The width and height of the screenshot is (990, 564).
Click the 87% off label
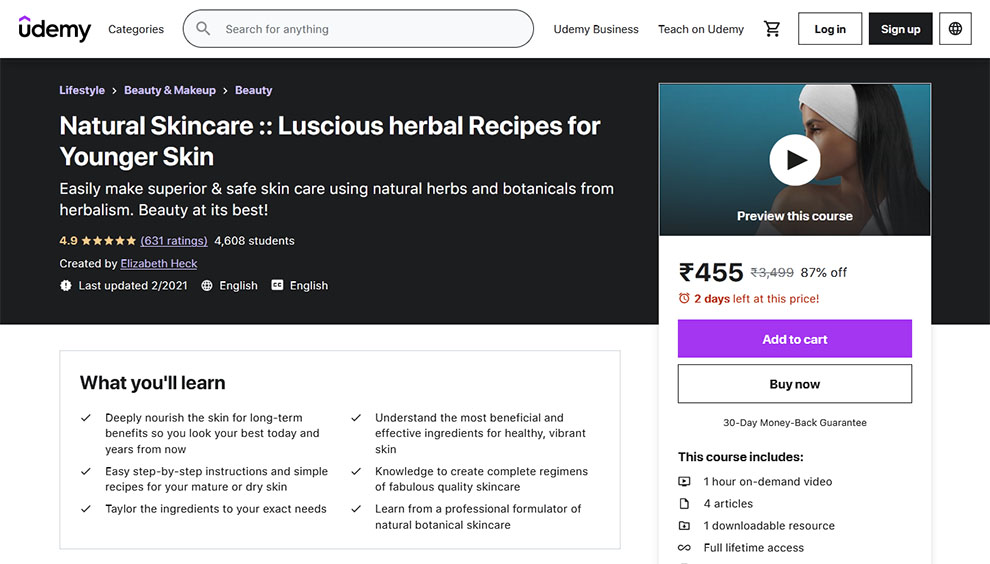click(x=823, y=273)
